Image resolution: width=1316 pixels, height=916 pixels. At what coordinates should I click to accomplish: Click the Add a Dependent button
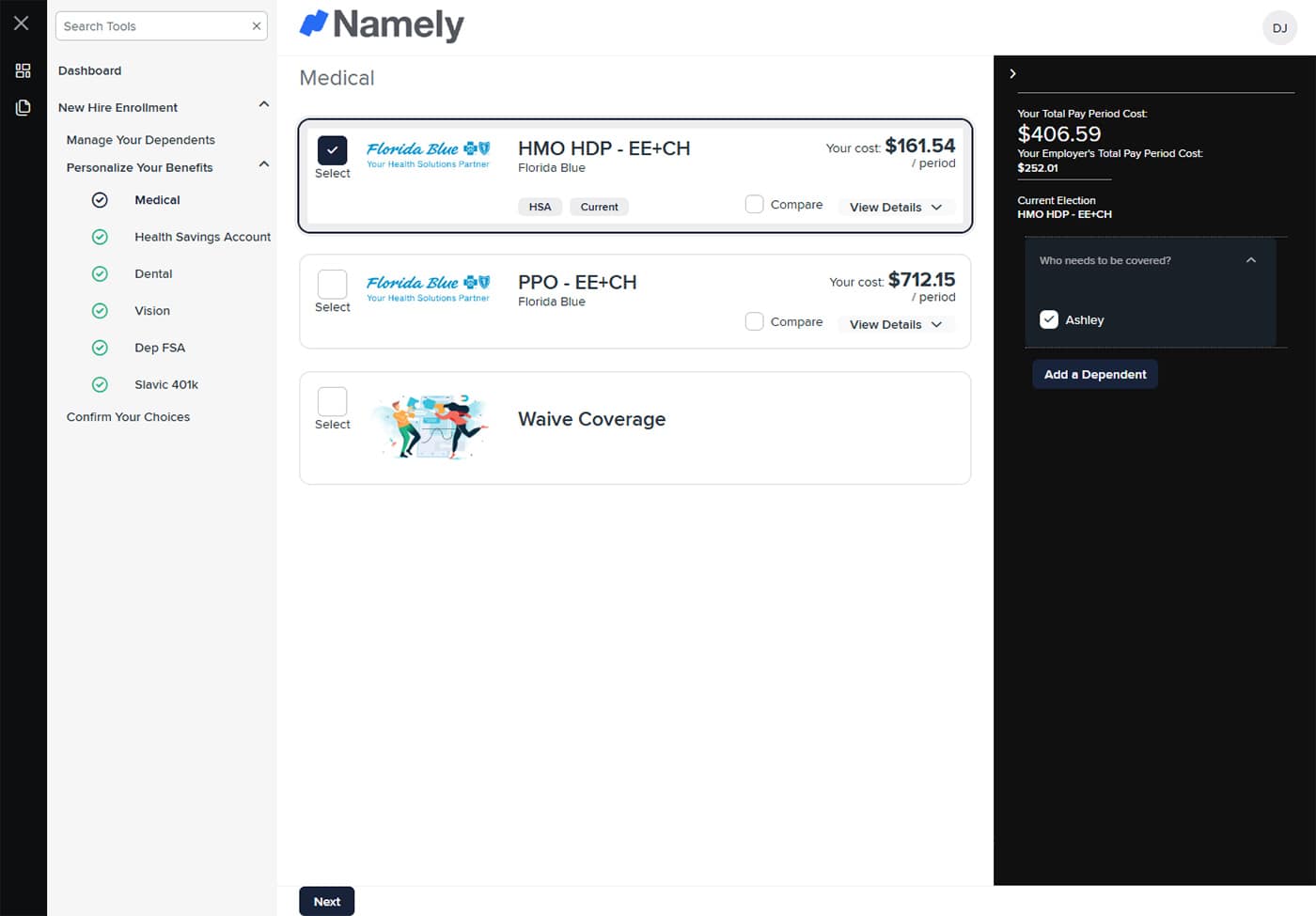click(1094, 375)
